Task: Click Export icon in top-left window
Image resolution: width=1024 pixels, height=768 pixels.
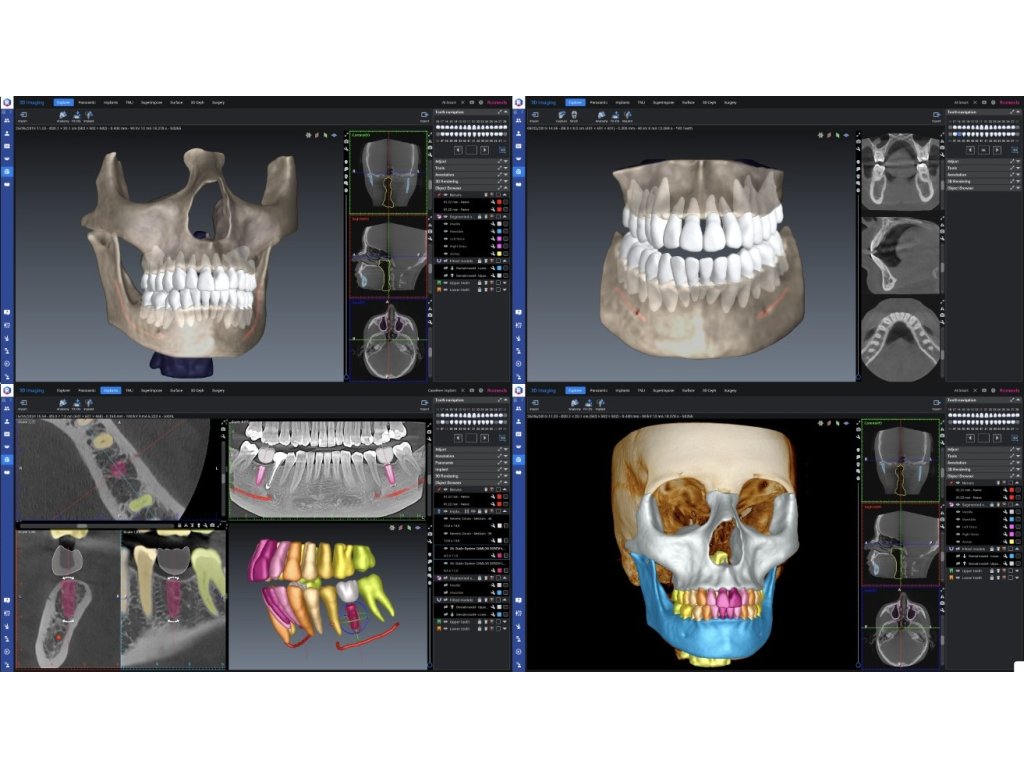Action: 424,116
